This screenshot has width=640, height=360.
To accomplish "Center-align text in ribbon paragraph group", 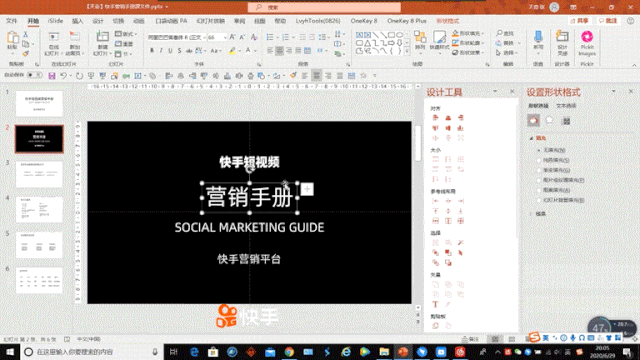I will (x=280, y=51).
